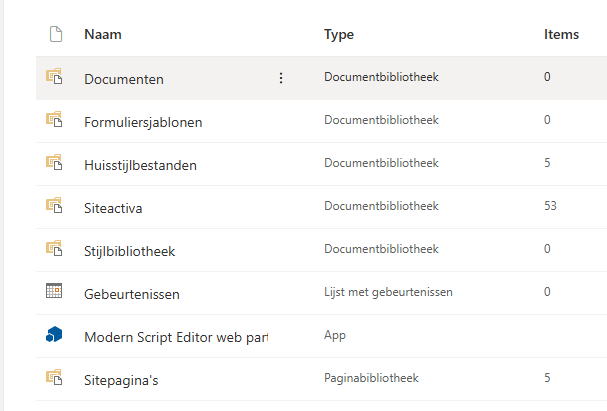Open Modern Script Editor web part app
This screenshot has height=411, width=607.
[x=176, y=337]
